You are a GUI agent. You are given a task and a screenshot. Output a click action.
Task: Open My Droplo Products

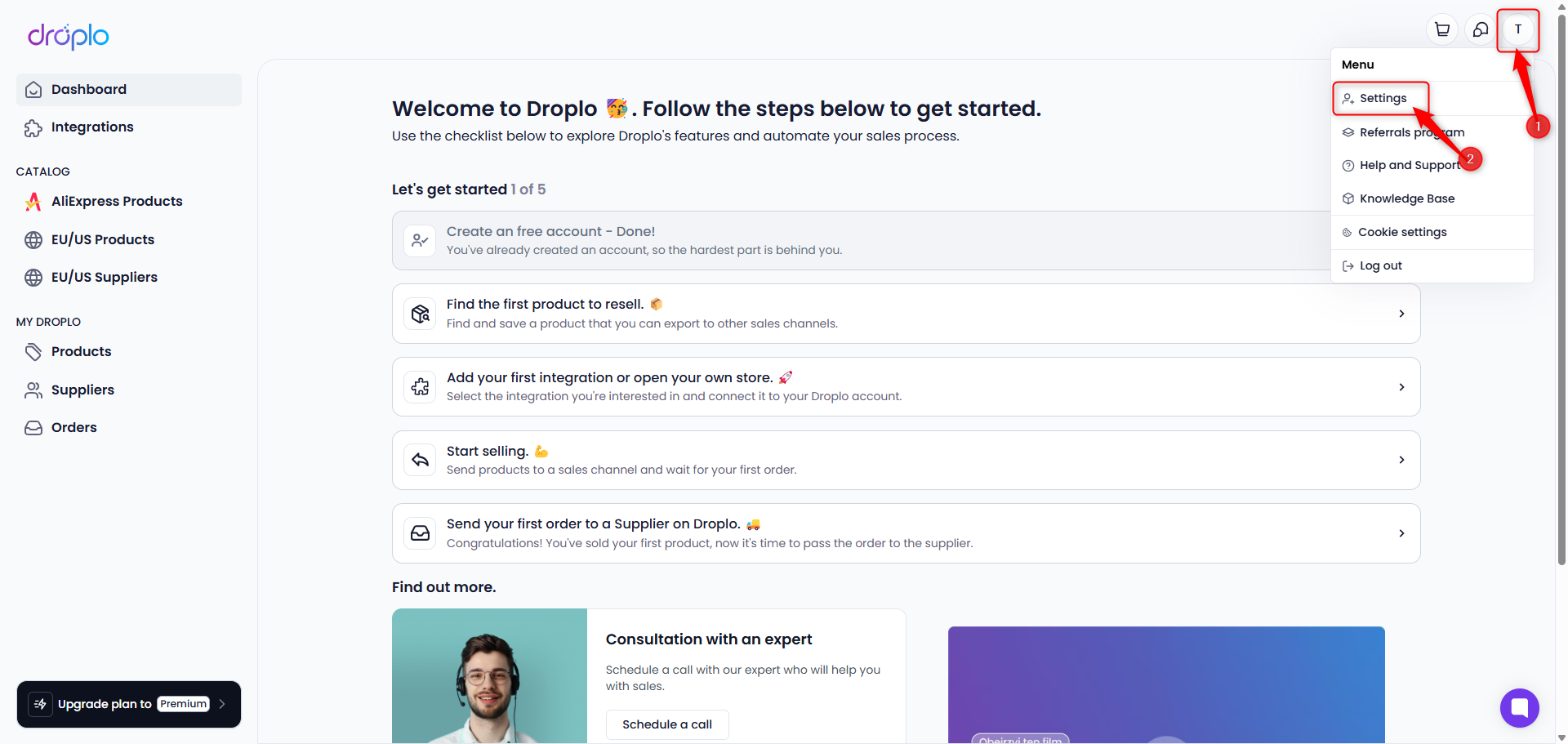pyautogui.click(x=129, y=352)
